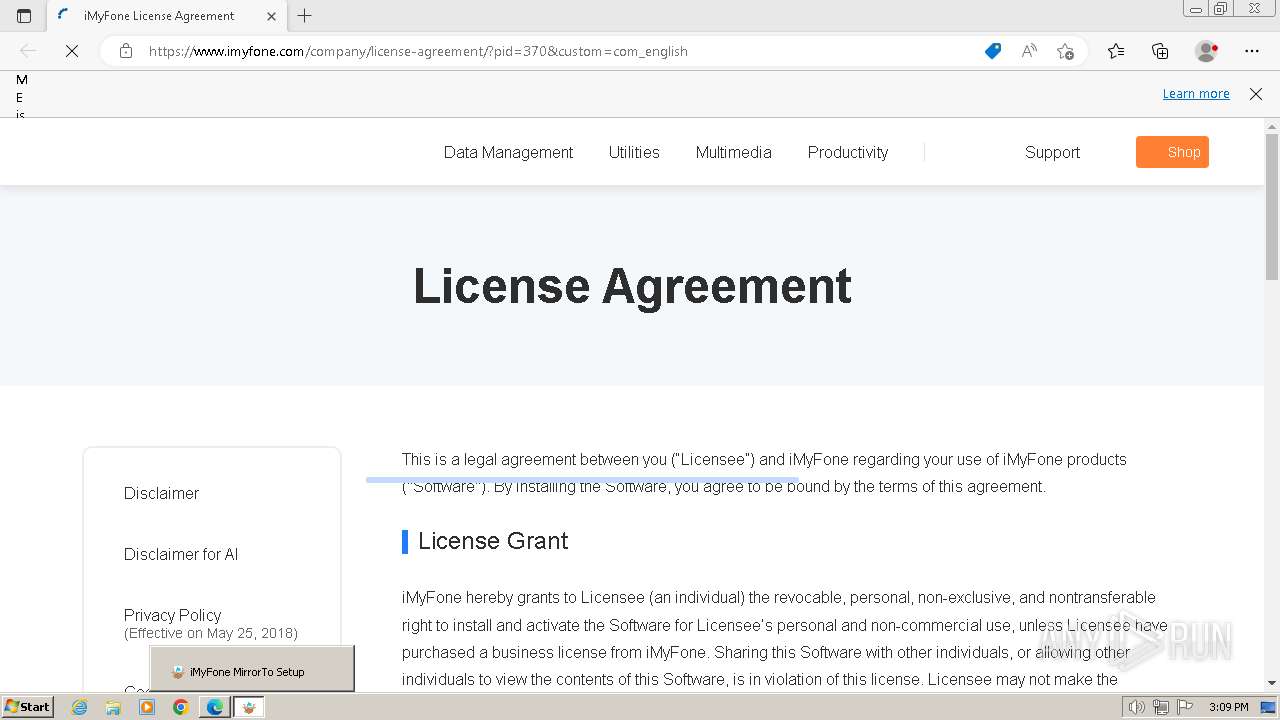Select the License Agreement title
1280x720 pixels.
tap(632, 286)
